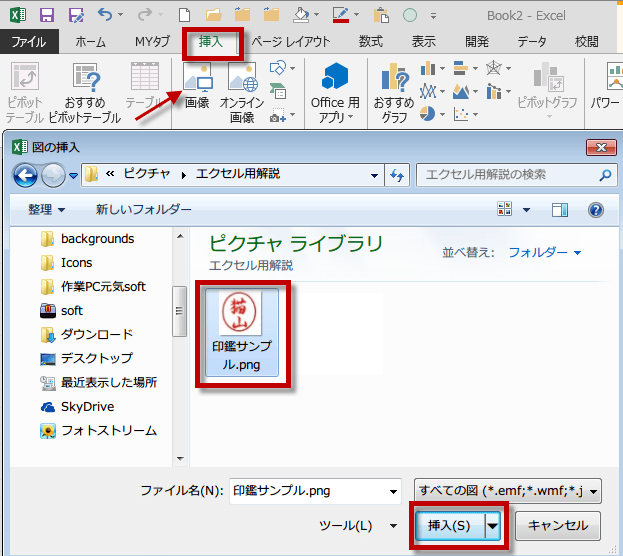Expand the 並べ替え フォルダー sort dropdown
The height and width of the screenshot is (556, 623).
click(545, 252)
